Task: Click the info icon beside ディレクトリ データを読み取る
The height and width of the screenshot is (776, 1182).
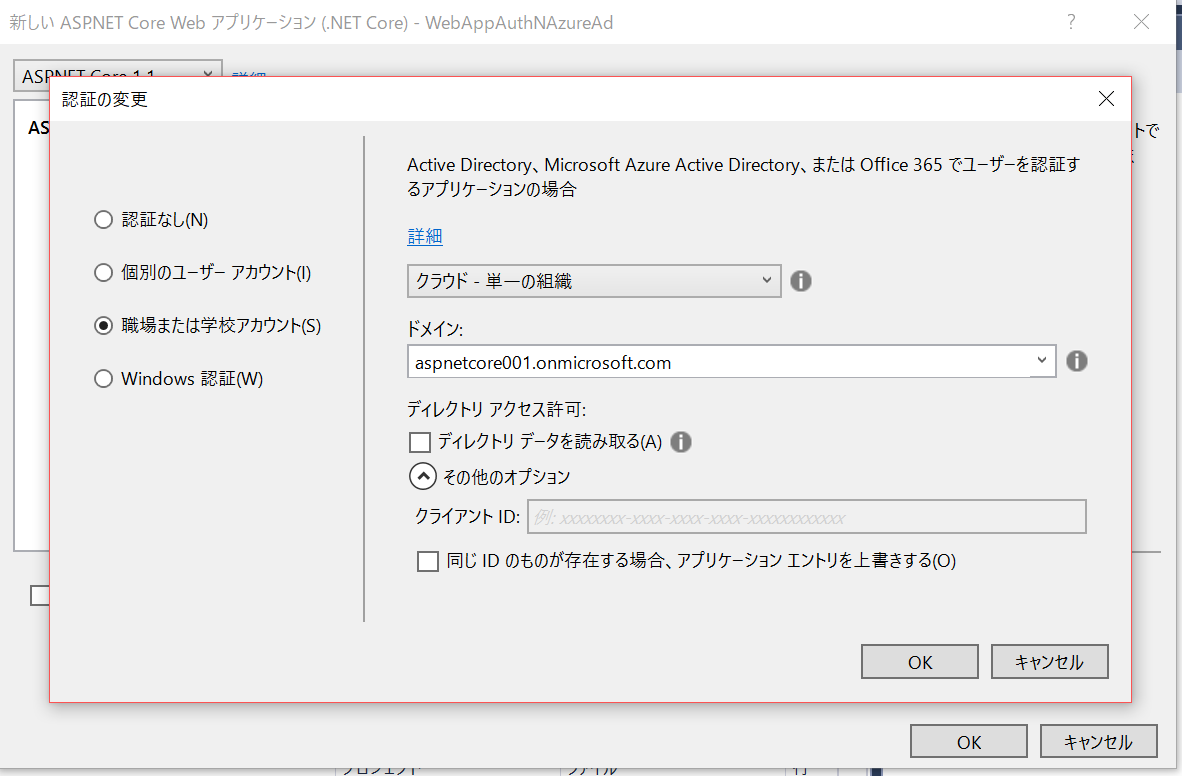Action: (x=681, y=441)
